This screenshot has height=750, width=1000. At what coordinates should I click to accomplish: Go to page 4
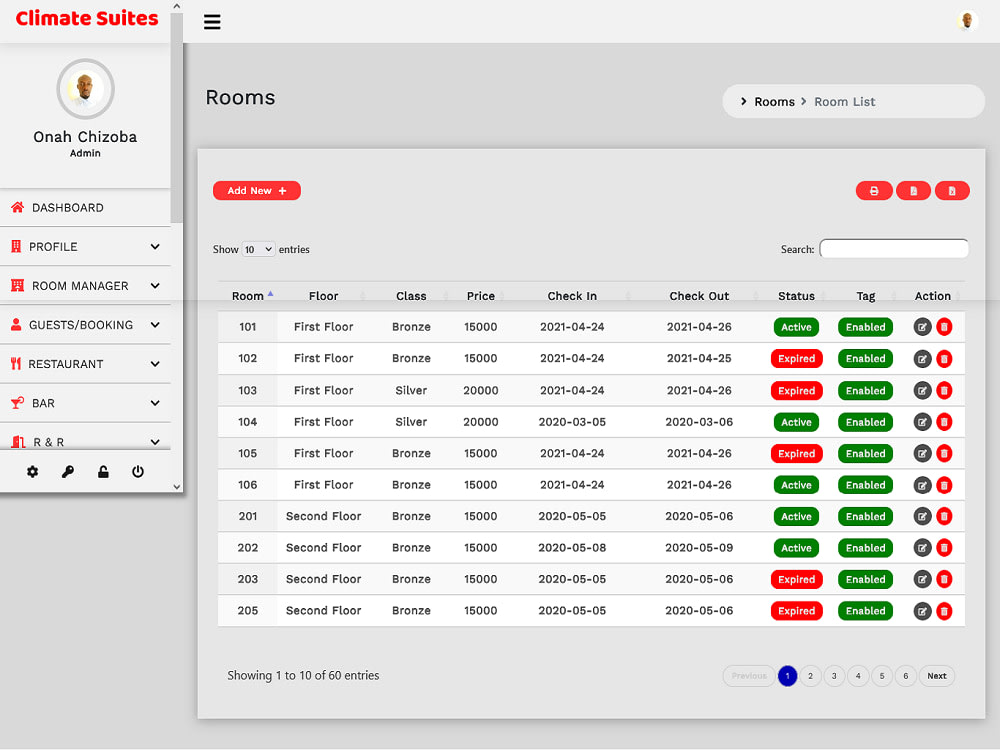coord(858,676)
